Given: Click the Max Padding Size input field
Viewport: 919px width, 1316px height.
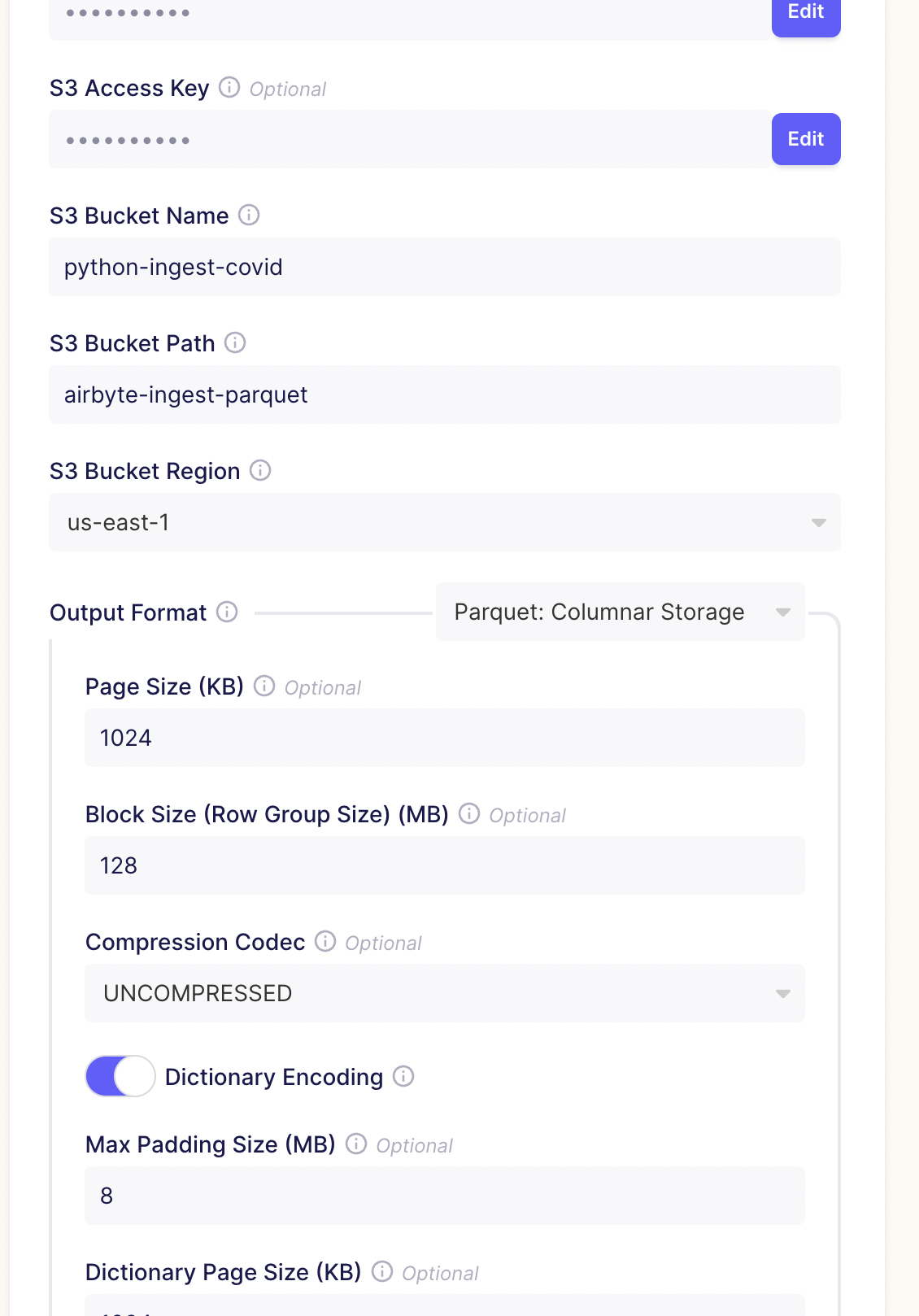Looking at the screenshot, I should tap(445, 1196).
